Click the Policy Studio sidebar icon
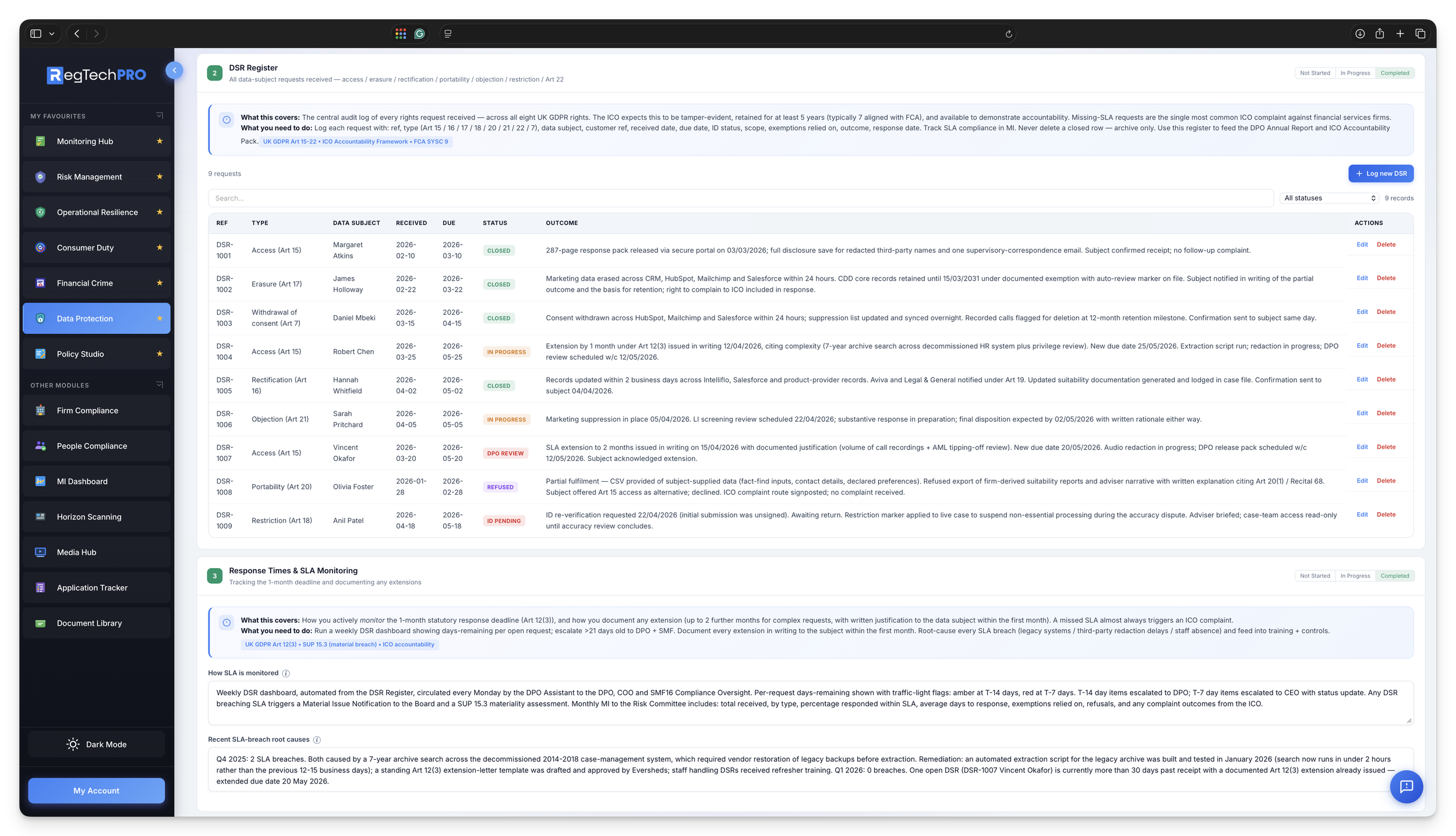Screen dimensions: 1456x836 point(40,354)
